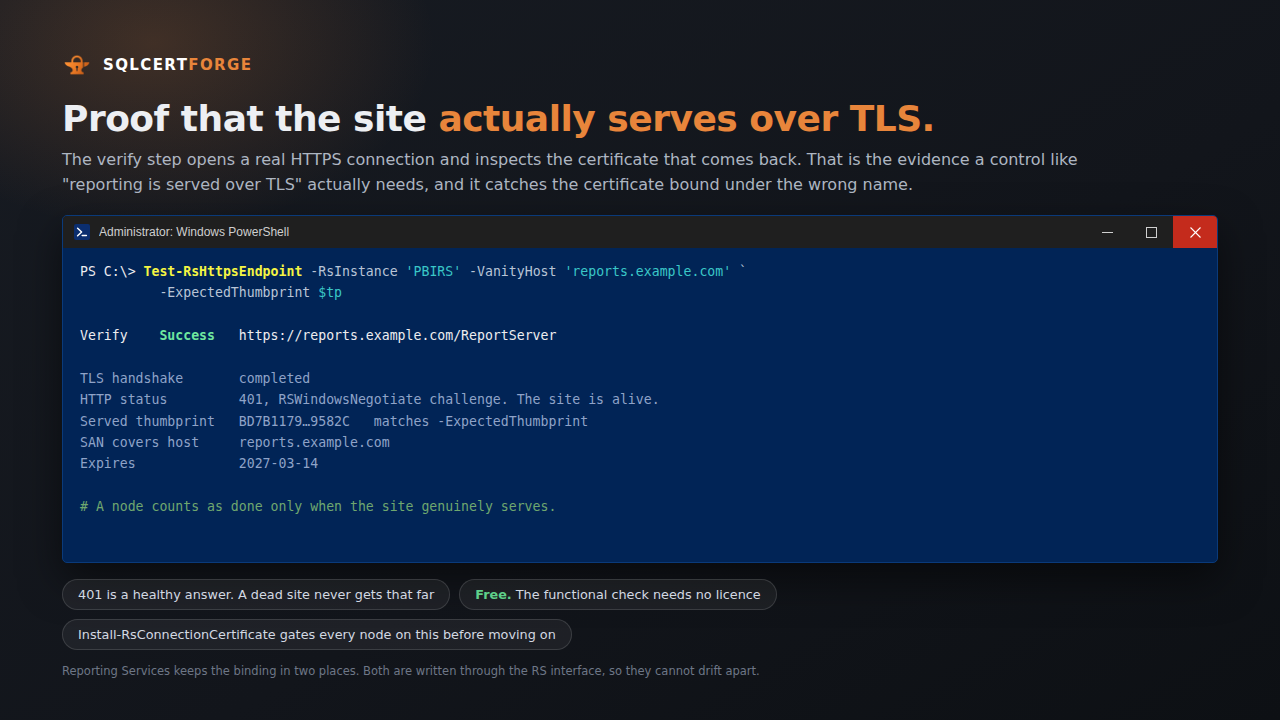Click the 'Reporting Services keeps the binding' footnote
This screenshot has width=1280, height=720.
click(x=411, y=671)
